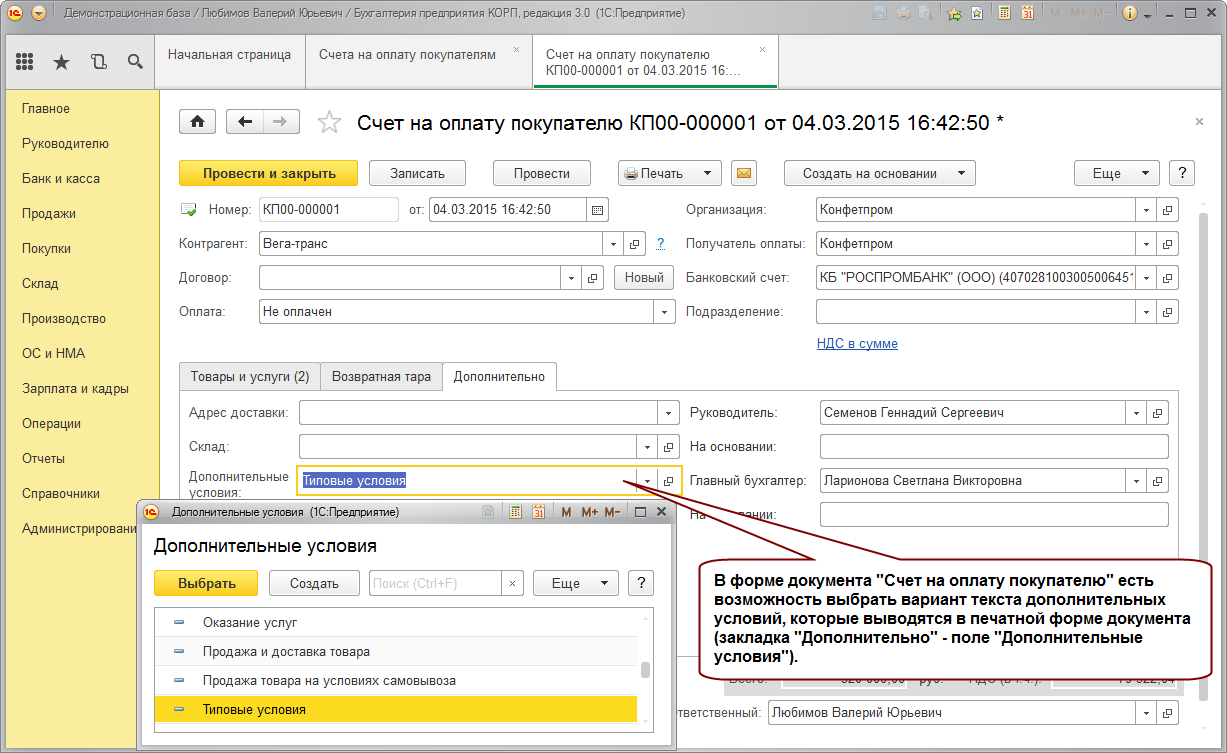Click the НДС в сумме link

pos(857,343)
